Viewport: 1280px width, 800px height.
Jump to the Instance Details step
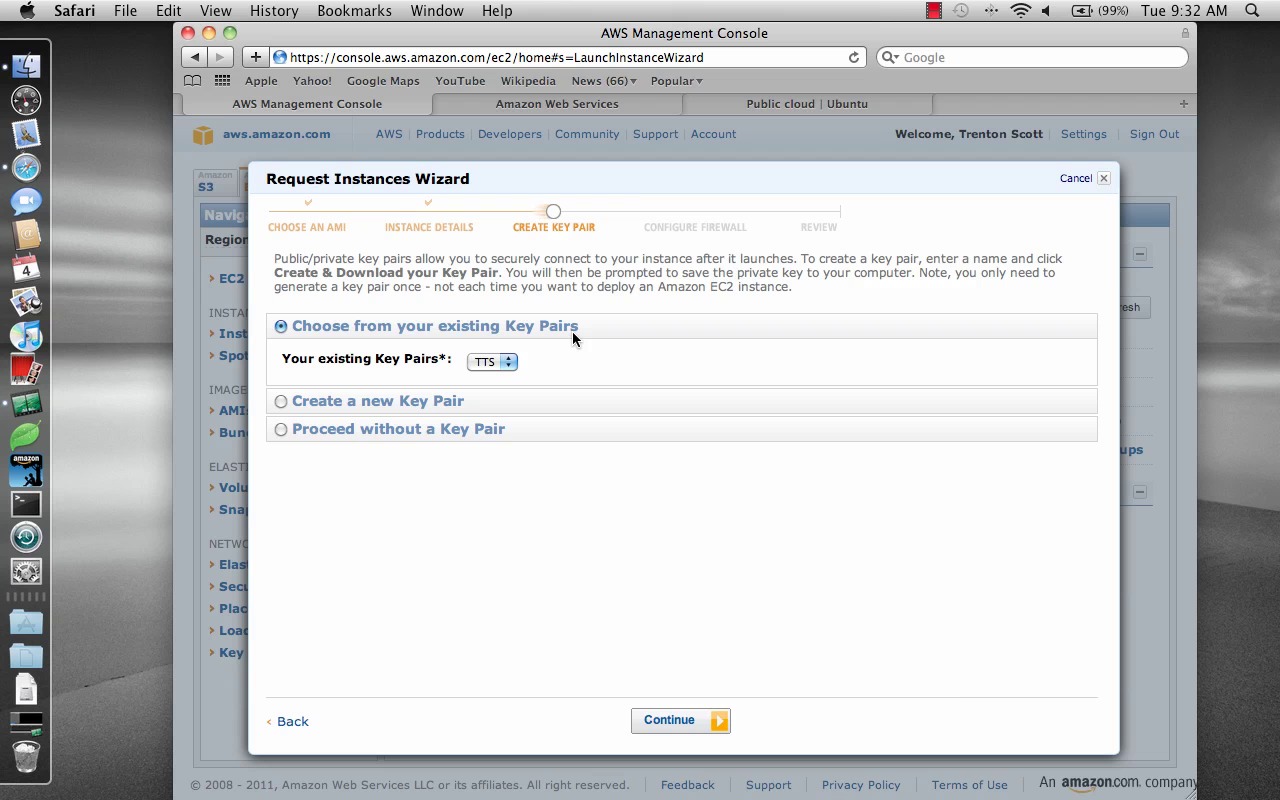tap(429, 227)
